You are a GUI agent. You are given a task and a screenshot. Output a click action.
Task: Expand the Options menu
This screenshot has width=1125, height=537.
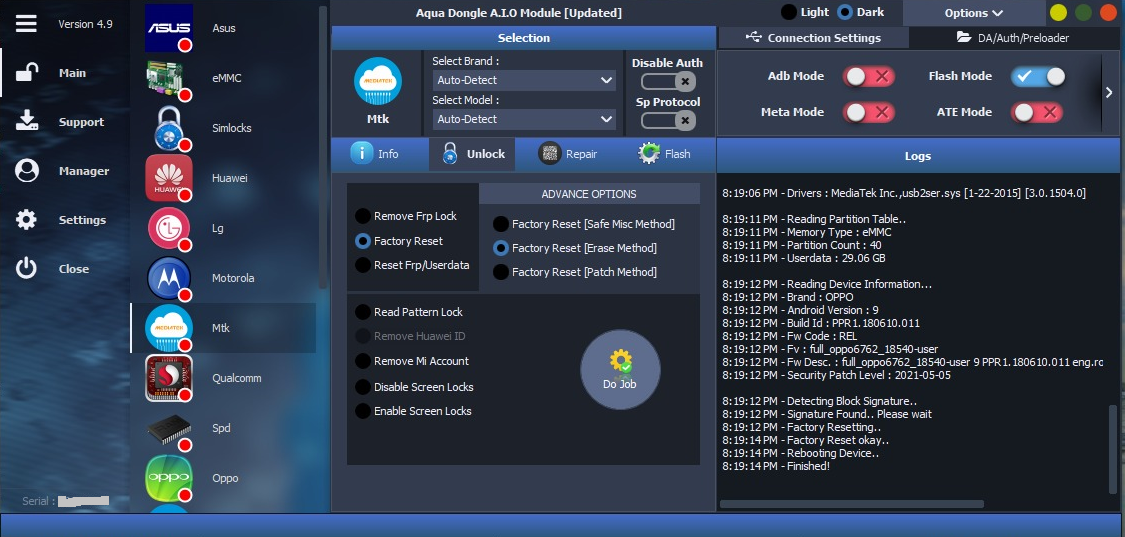[x=974, y=13]
